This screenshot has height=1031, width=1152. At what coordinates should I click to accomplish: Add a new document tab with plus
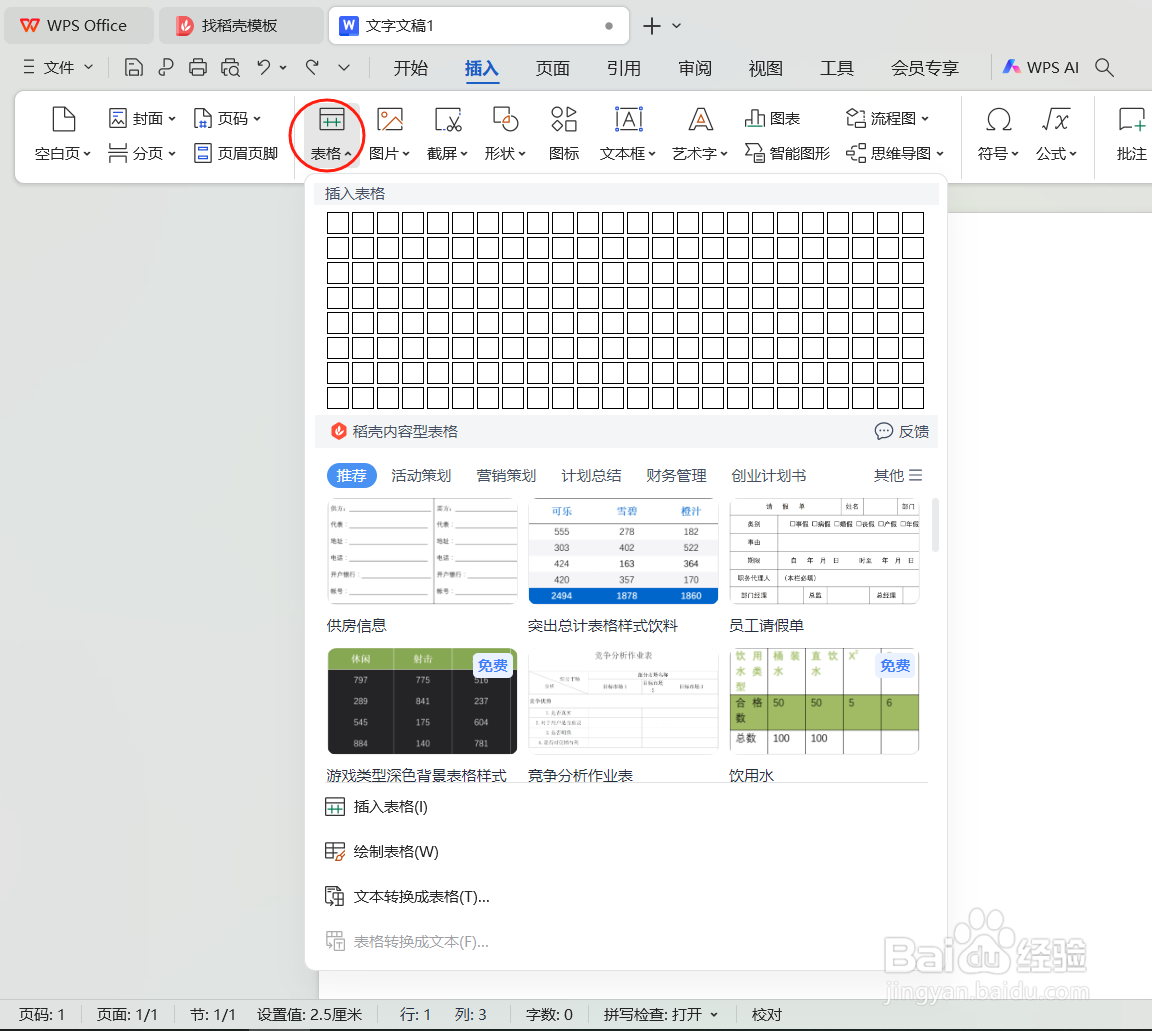point(651,26)
